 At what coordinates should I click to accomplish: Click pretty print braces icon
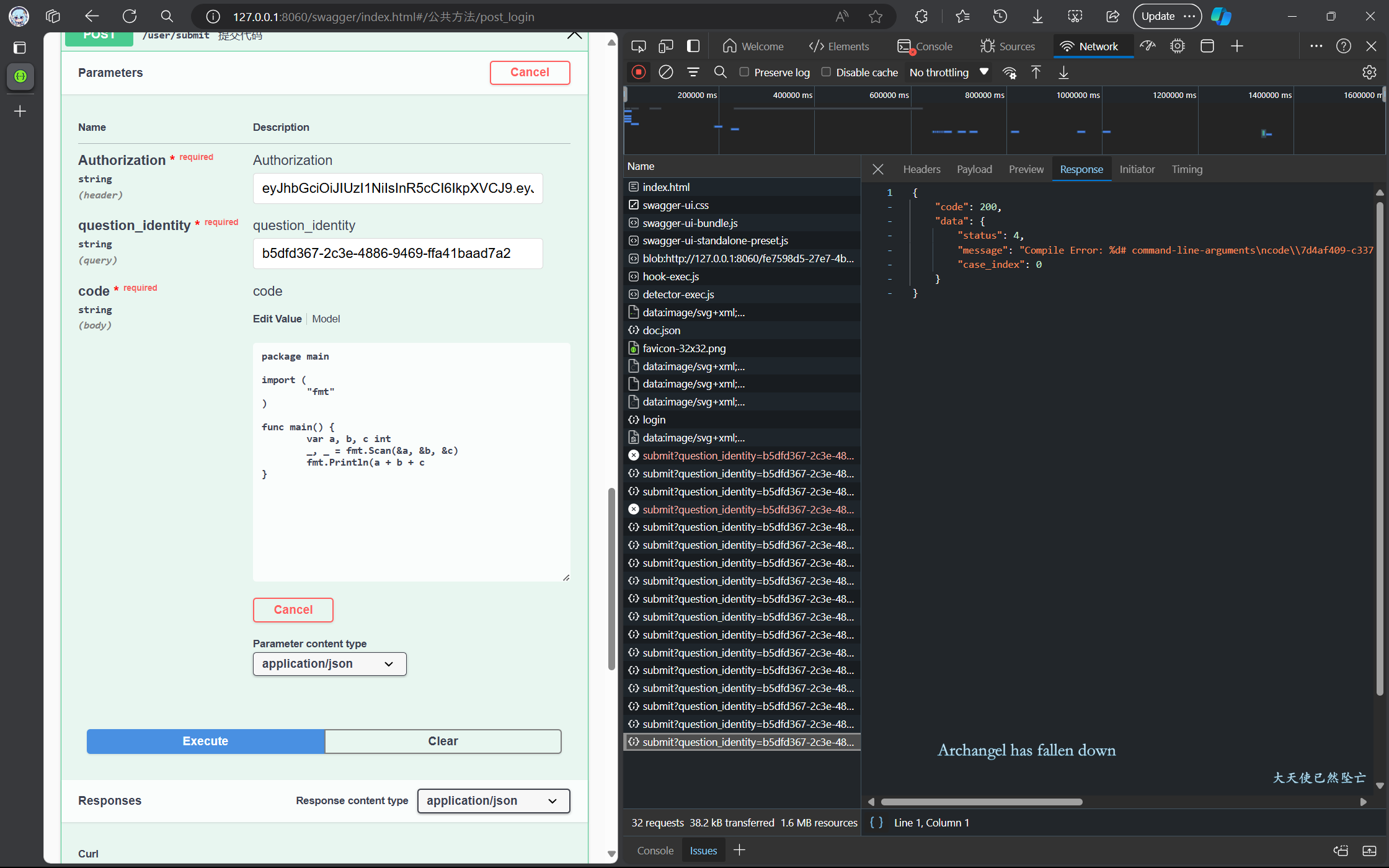876,823
